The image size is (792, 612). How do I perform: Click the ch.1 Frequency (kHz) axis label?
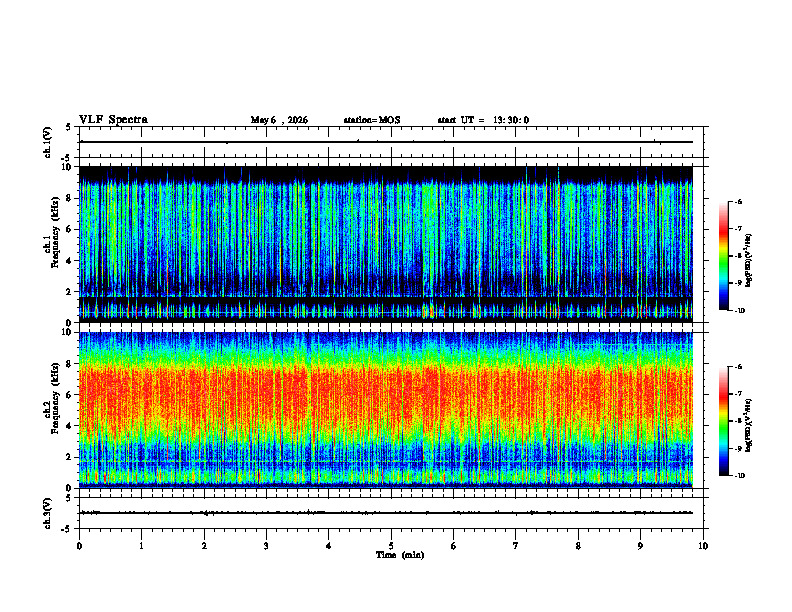(55, 244)
